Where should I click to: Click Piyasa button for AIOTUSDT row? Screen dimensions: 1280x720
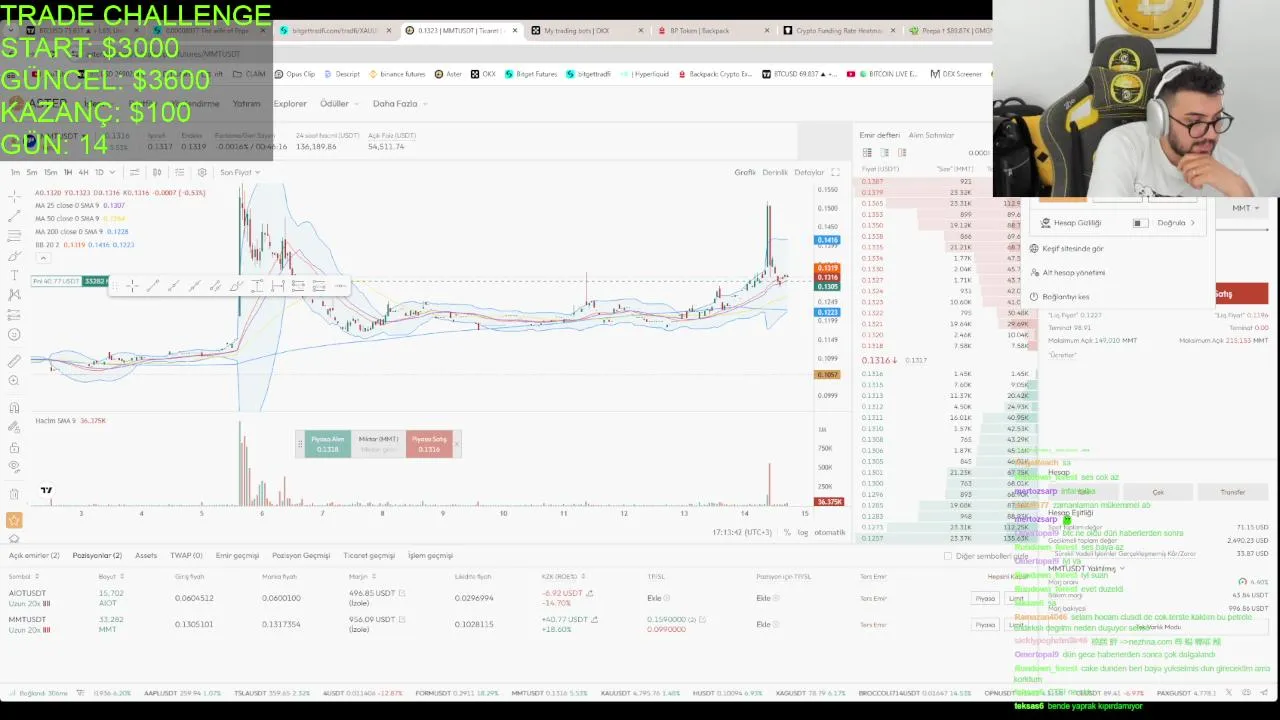point(985,598)
